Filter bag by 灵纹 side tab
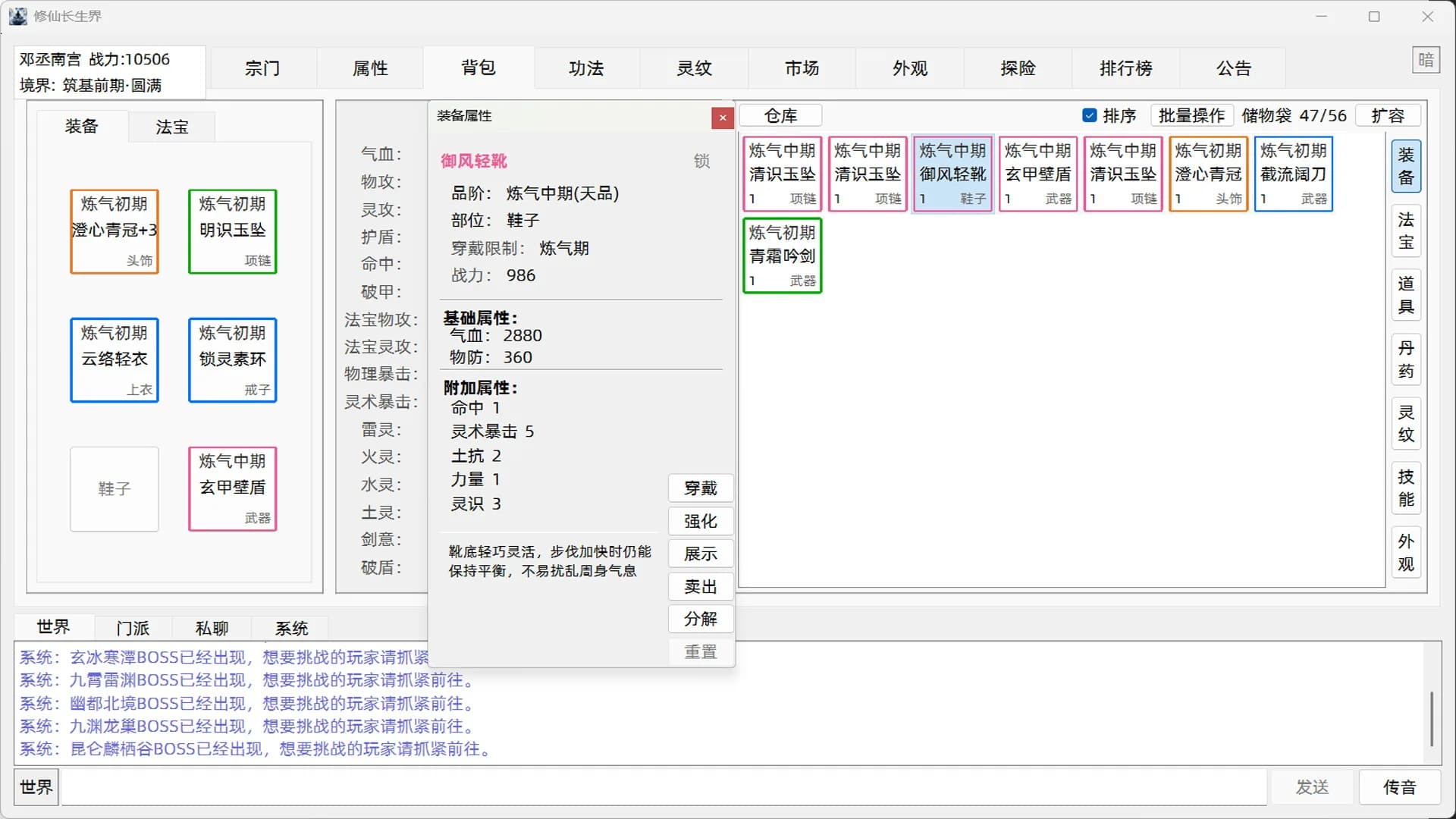Viewport: 1456px width, 819px height. [1406, 424]
